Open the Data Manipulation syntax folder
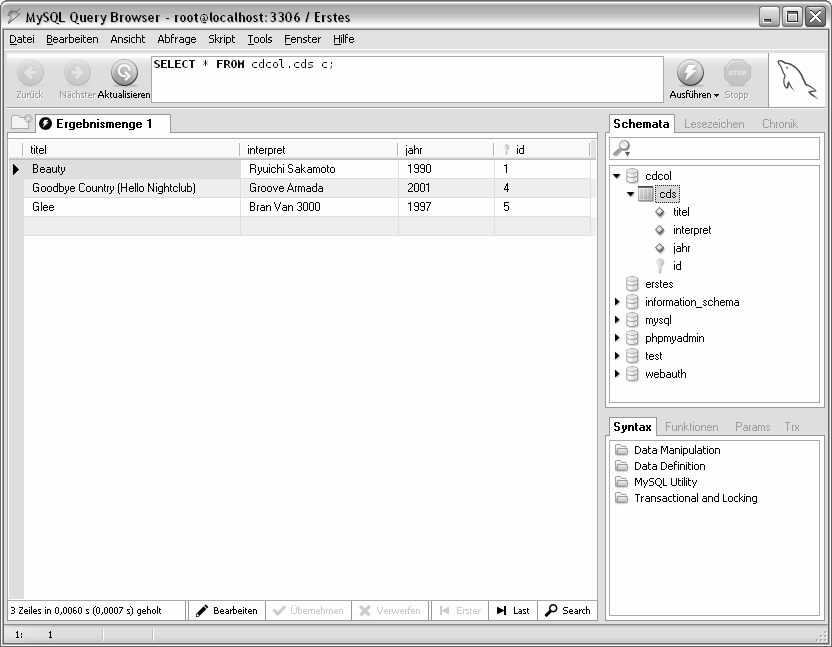The height and width of the screenshot is (647, 832). coord(622,450)
